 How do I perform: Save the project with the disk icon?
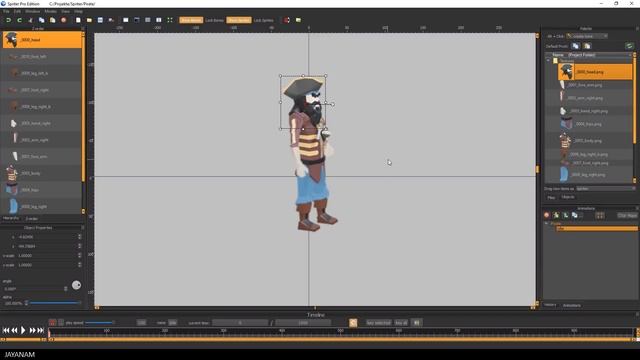[100, 20]
